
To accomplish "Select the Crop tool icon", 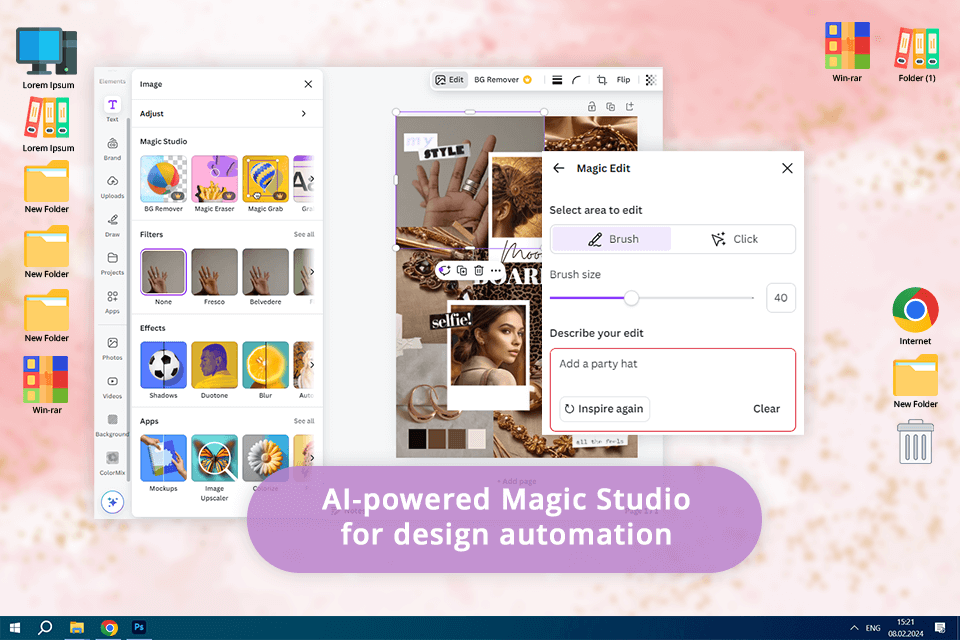I will coord(601,80).
